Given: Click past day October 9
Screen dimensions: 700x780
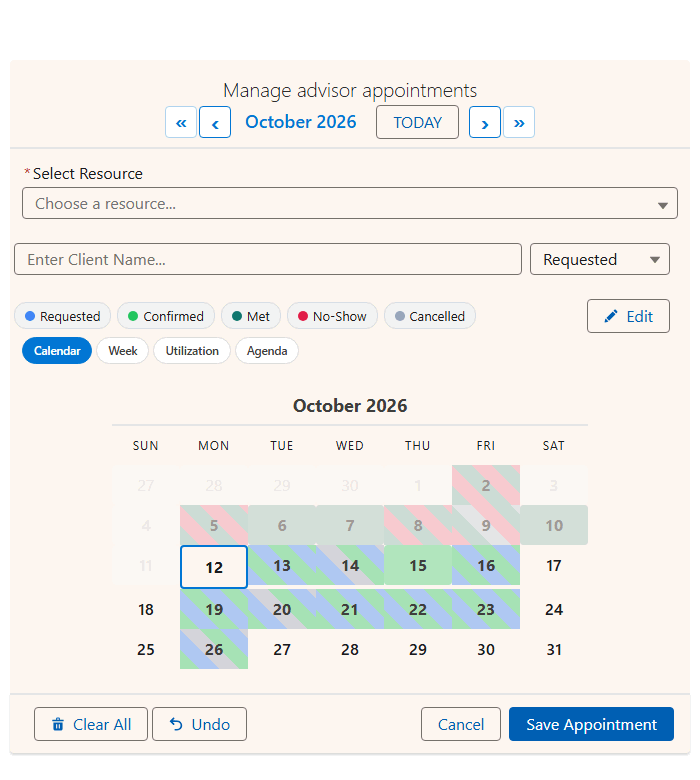Looking at the screenshot, I should point(486,525).
